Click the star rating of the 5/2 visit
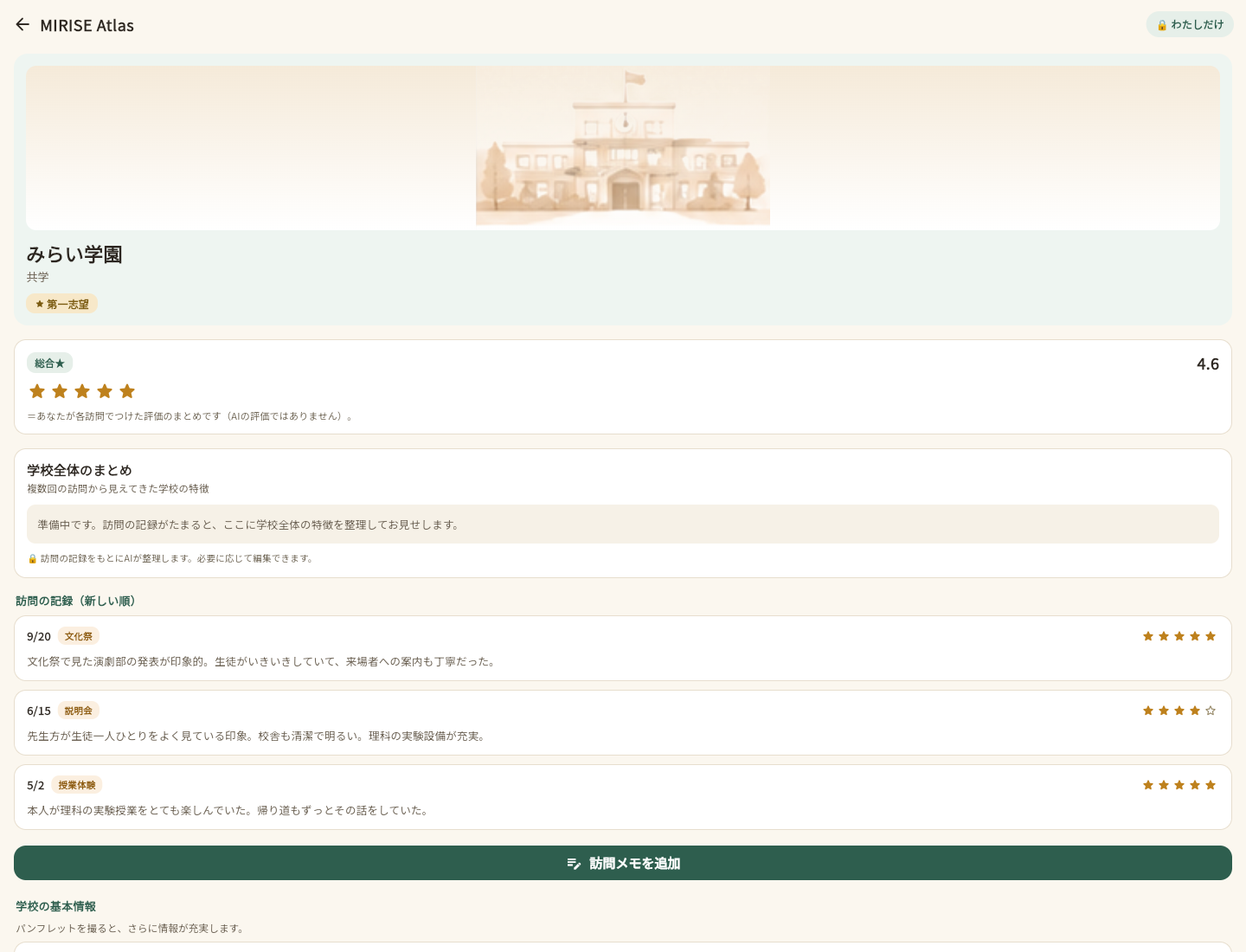Image resolution: width=1246 pixels, height=952 pixels. coord(1179,785)
